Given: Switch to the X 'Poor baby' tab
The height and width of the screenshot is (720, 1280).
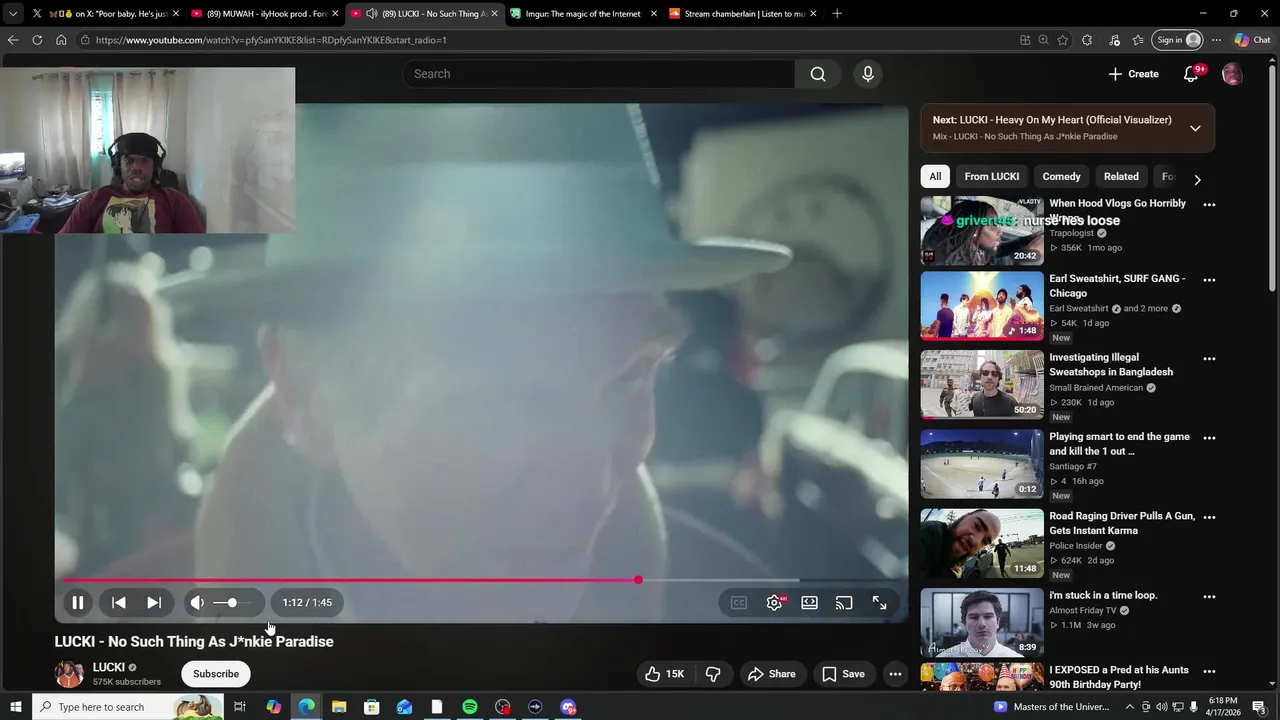Looking at the screenshot, I should click(106, 14).
